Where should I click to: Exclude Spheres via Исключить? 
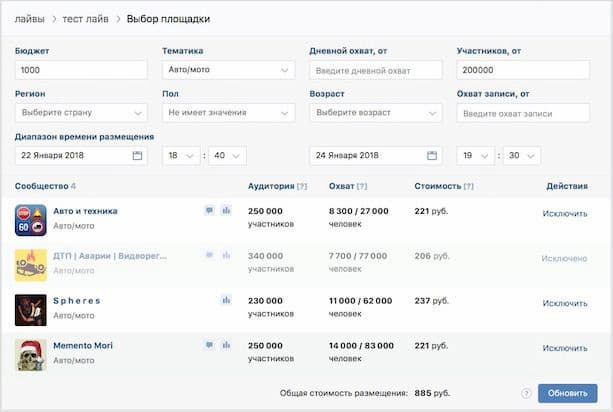pyautogui.click(x=565, y=304)
